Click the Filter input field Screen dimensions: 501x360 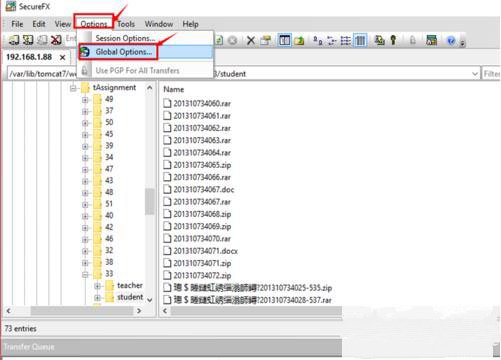491,74
